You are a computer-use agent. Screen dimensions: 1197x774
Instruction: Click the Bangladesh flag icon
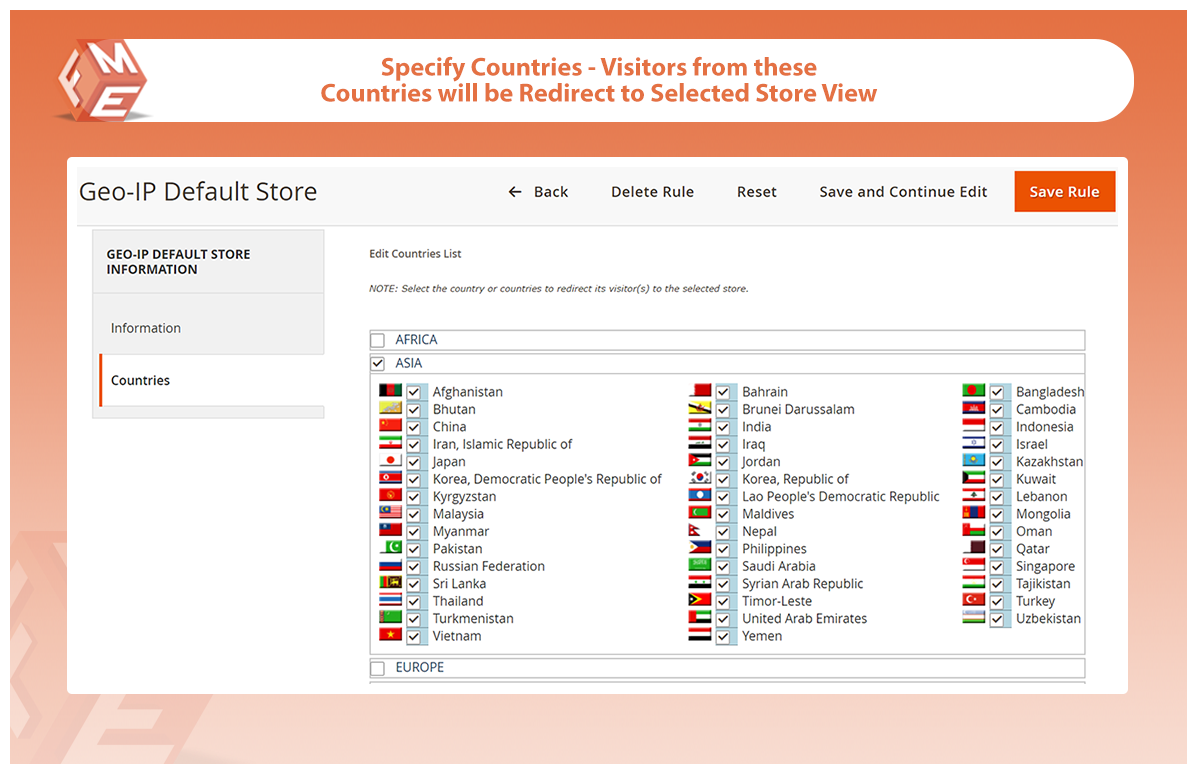point(973,391)
